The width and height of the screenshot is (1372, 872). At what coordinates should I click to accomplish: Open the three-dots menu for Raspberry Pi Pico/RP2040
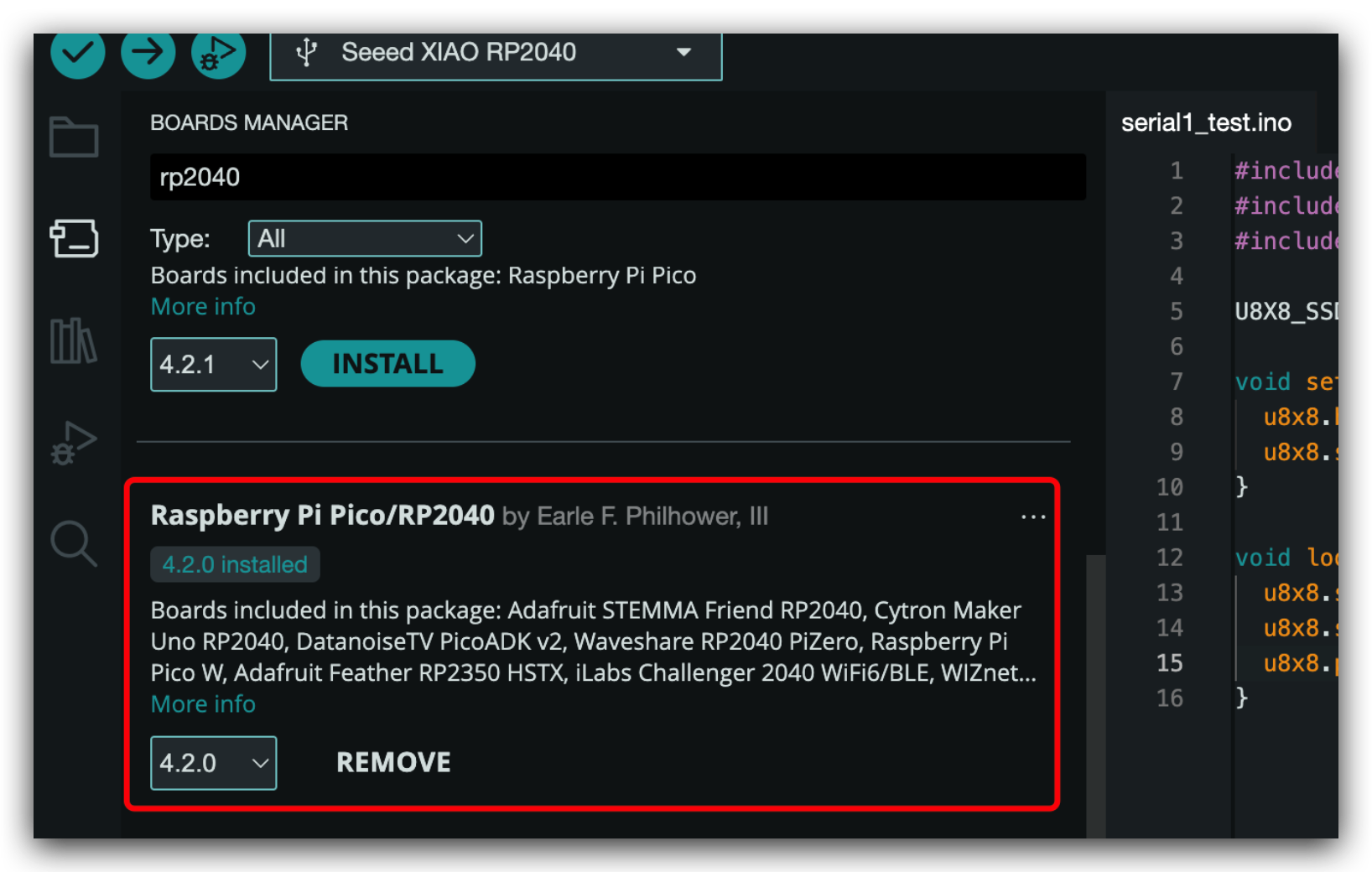(1033, 516)
